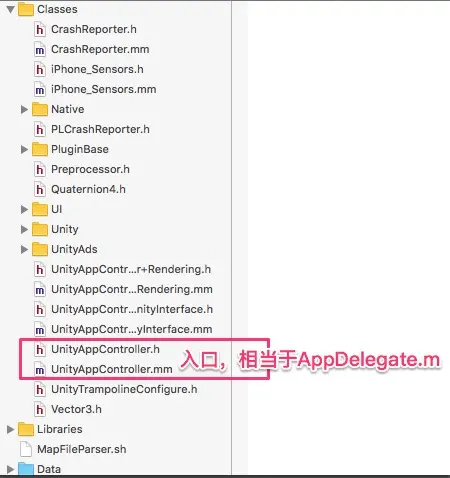Expand the Libraries folder triangle
Image resolution: width=450 pixels, height=478 pixels.
point(10,429)
